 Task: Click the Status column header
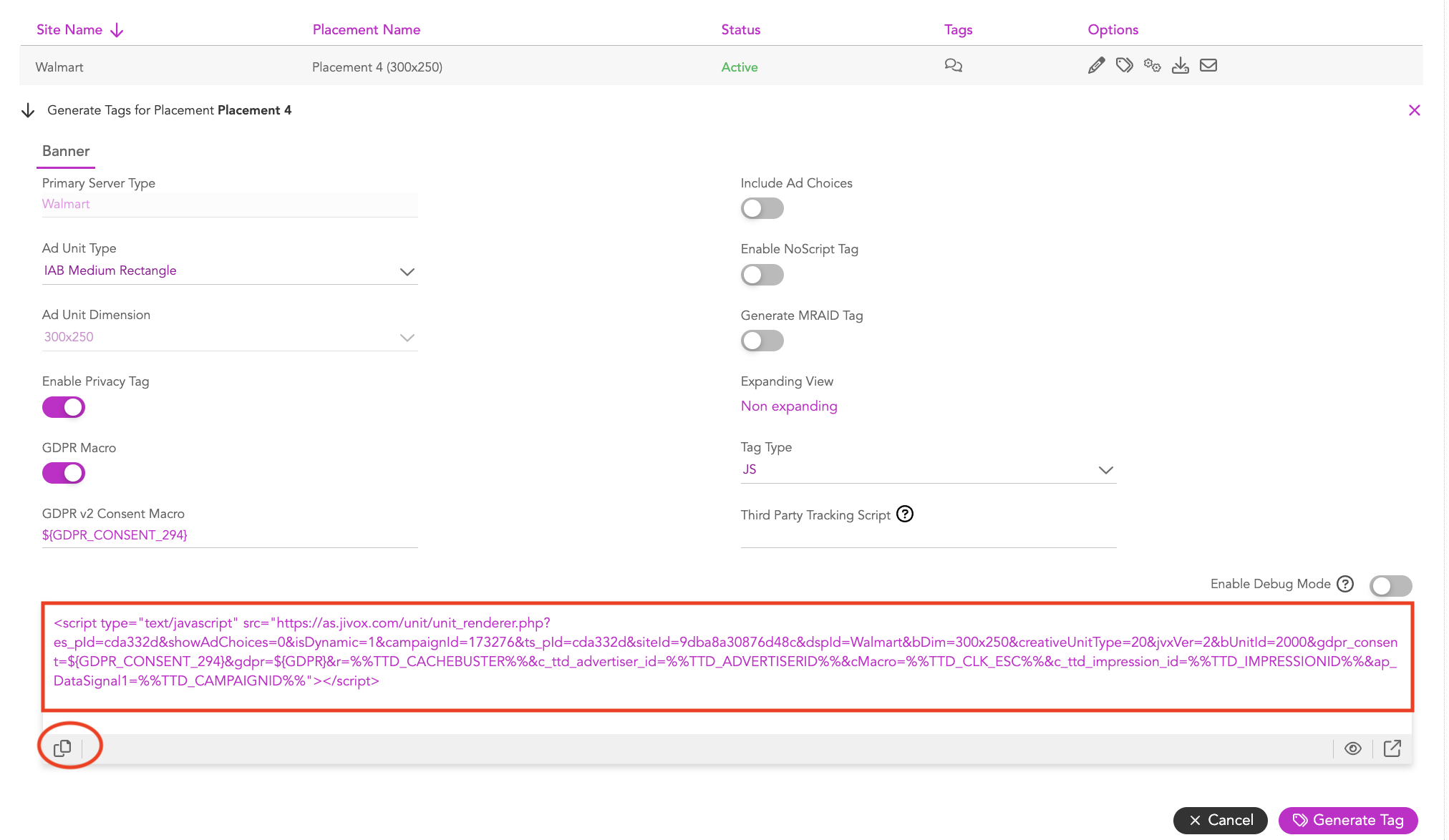[740, 30]
